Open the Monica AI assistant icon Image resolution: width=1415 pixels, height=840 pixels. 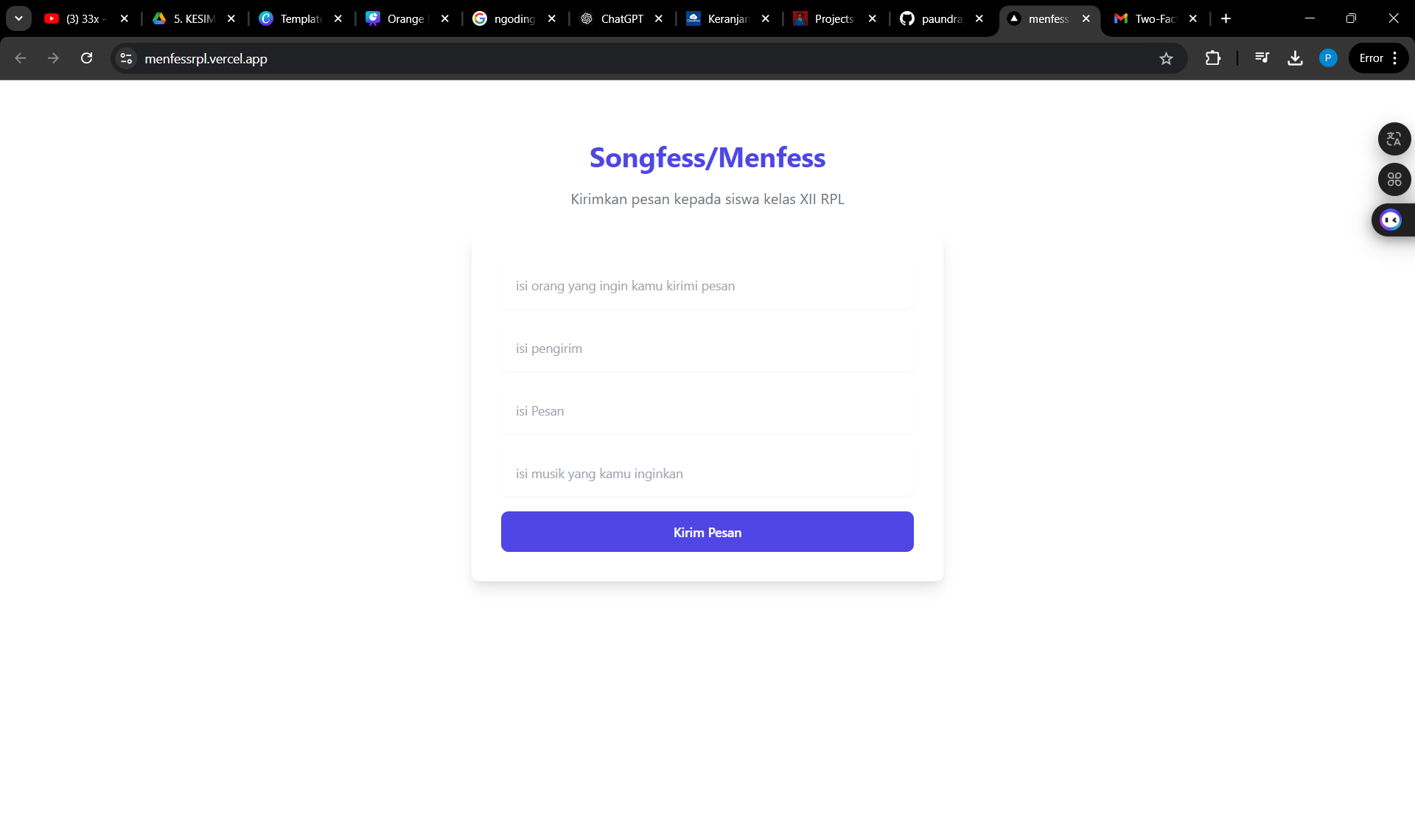pos(1390,220)
